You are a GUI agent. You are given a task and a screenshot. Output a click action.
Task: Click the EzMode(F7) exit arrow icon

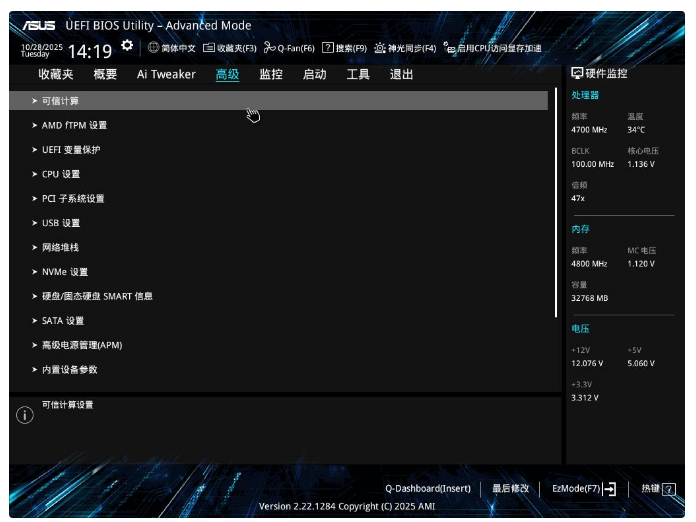coord(610,489)
